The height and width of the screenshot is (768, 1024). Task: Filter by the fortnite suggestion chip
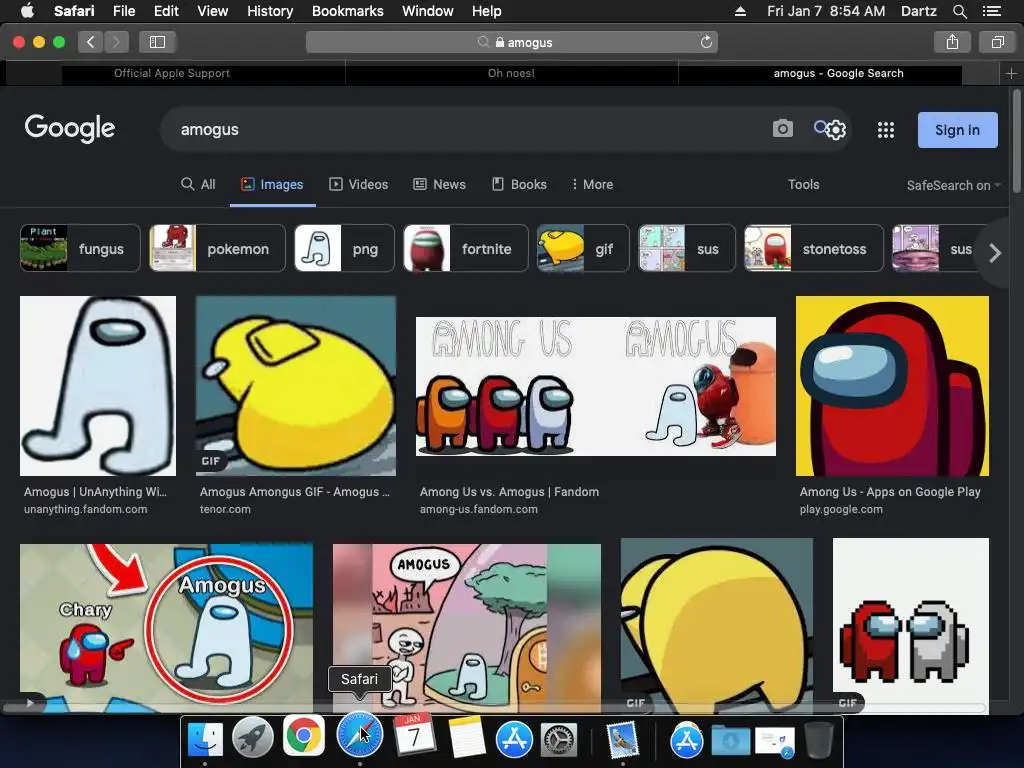466,248
